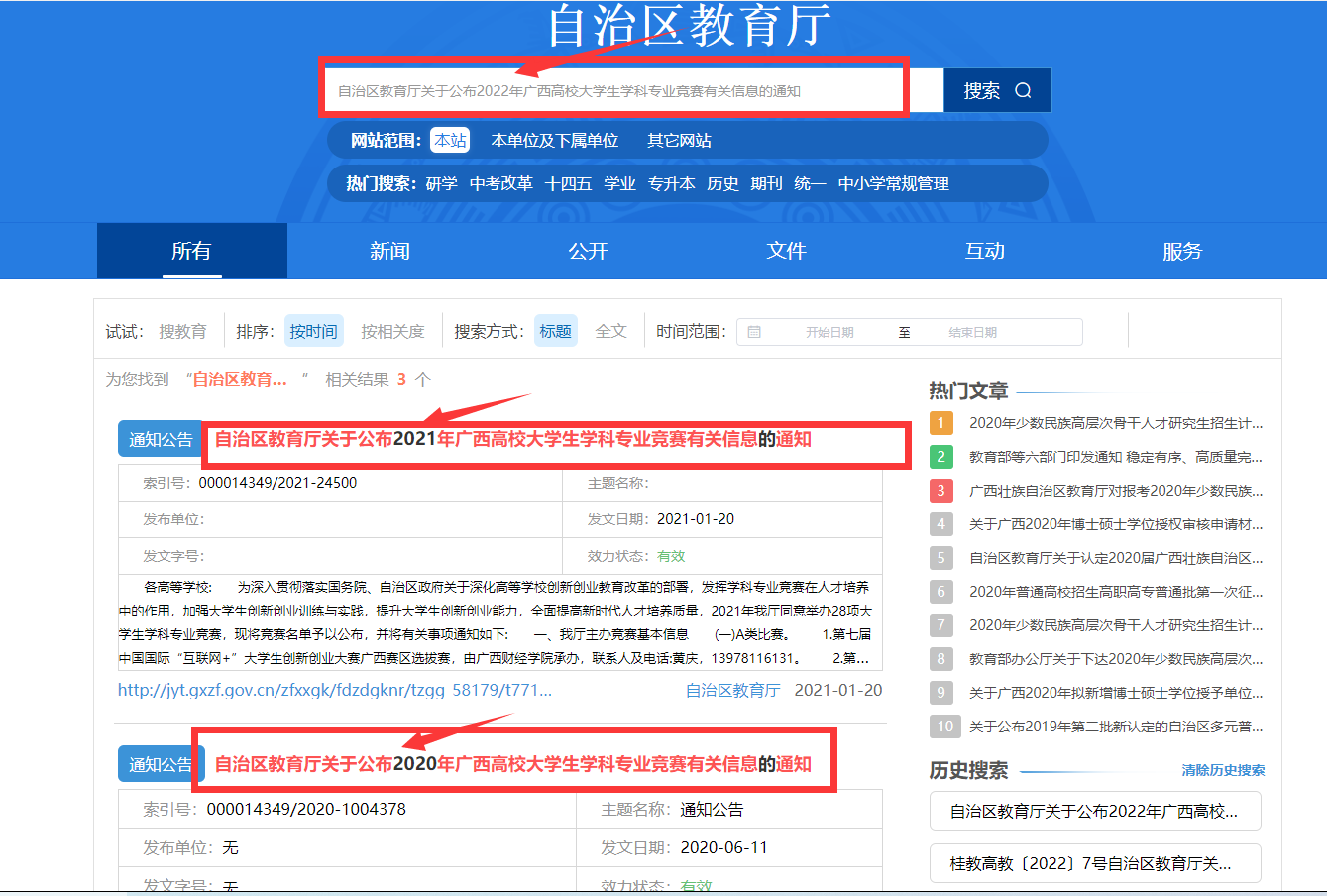Image resolution: width=1327 pixels, height=896 pixels.
Task: Click the calendar icon in date range
Action: 754,332
